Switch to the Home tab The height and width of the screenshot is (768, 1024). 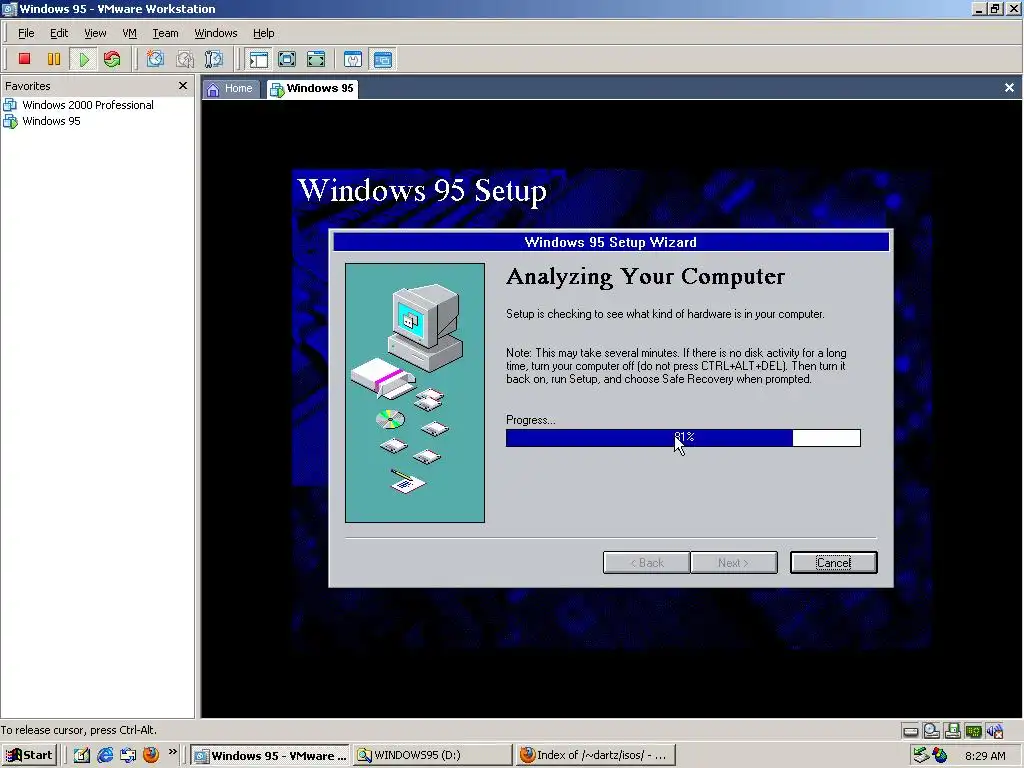(231, 88)
